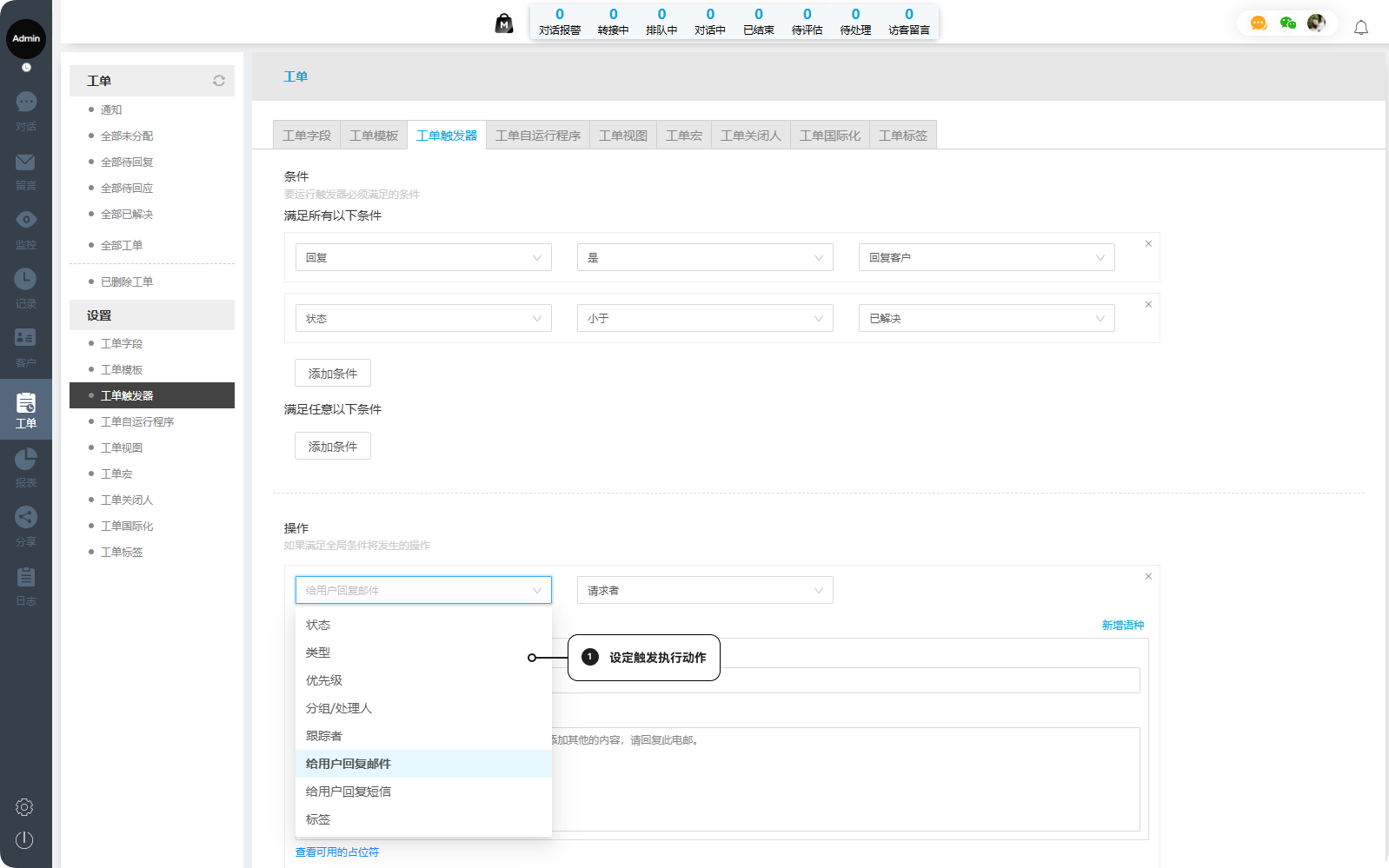
Task: Open the 报表 pie chart icon
Action: click(x=26, y=459)
